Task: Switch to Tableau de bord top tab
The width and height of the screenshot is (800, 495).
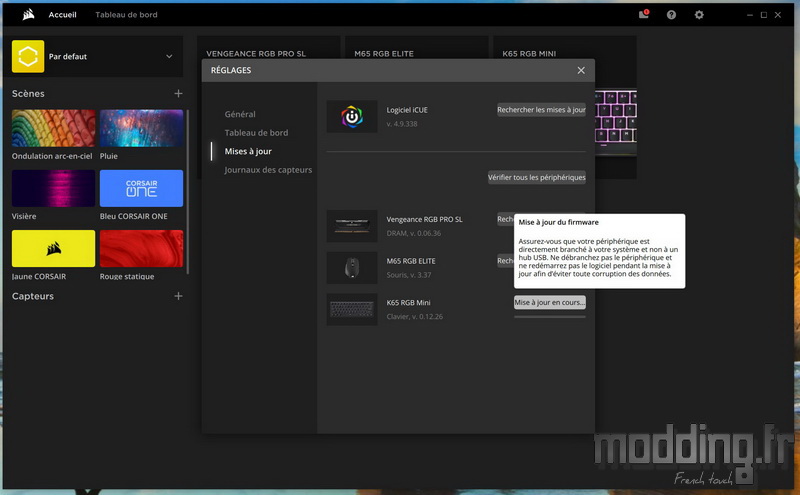Action: point(126,15)
